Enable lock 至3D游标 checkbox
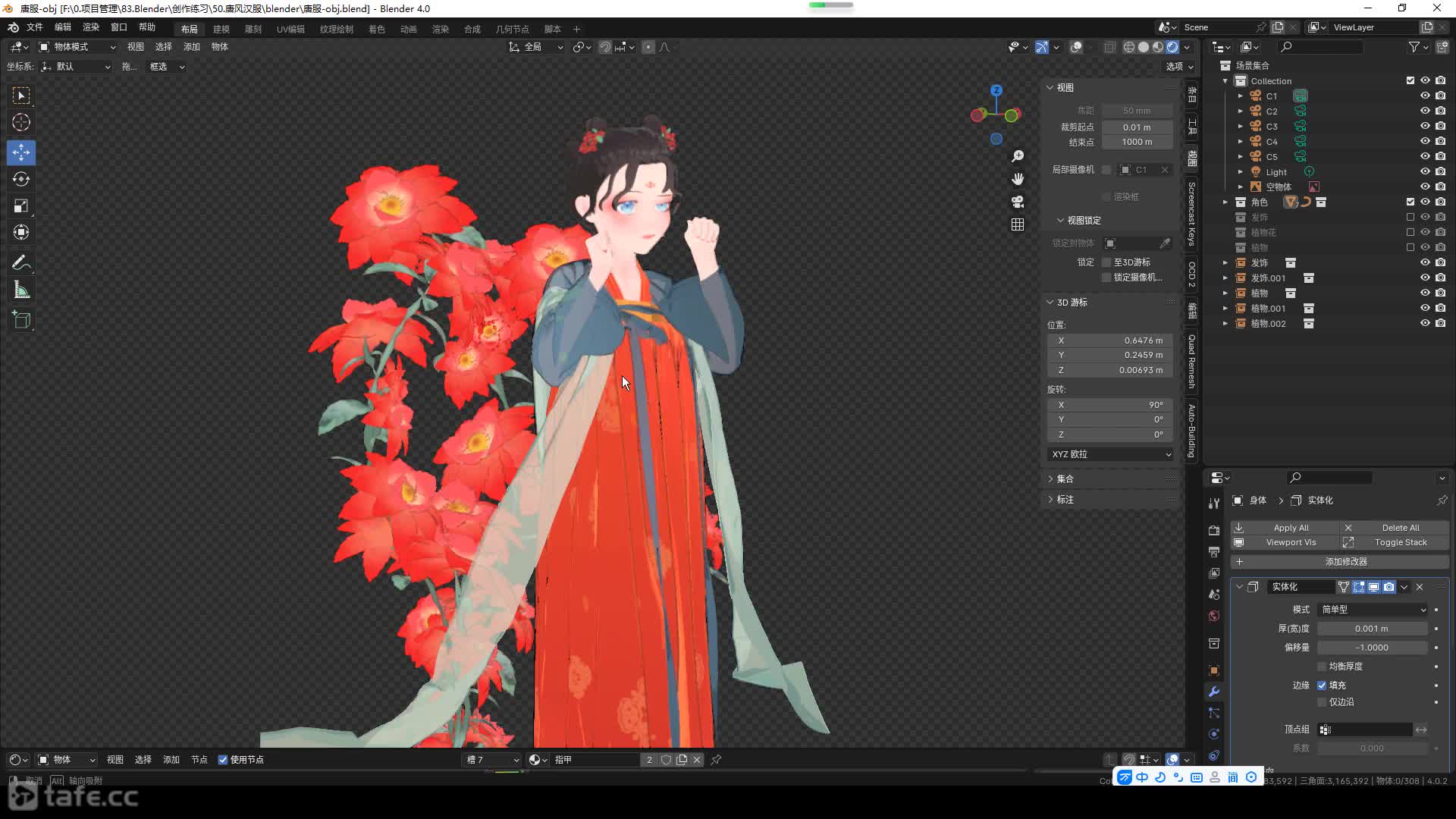Viewport: 1456px width, 819px height. pos(1106,262)
